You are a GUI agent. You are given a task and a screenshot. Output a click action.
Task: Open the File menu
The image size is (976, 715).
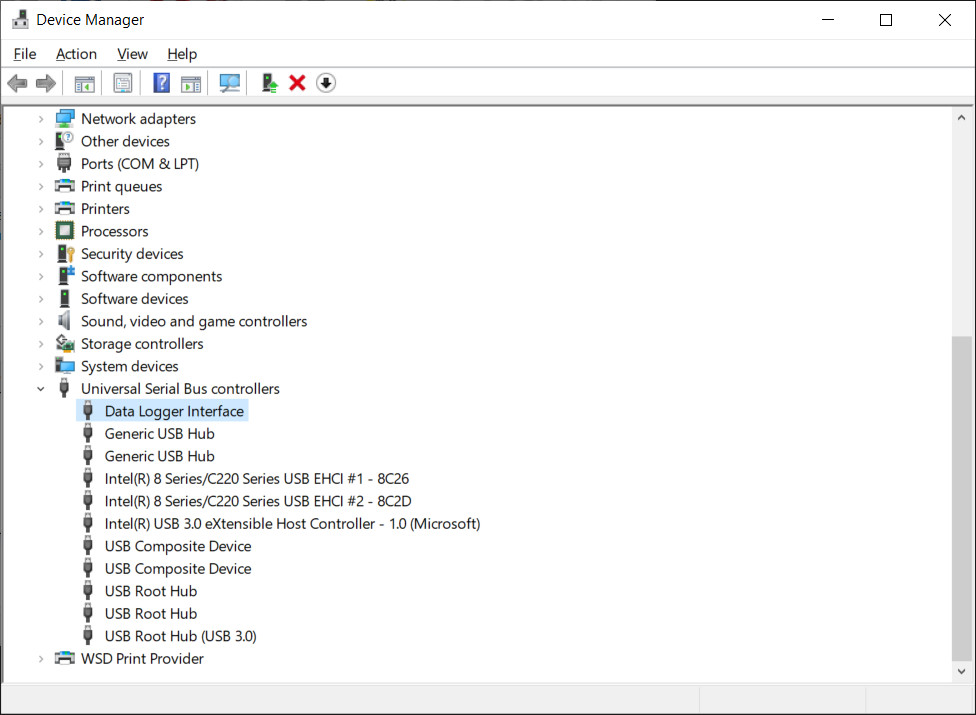tap(25, 54)
